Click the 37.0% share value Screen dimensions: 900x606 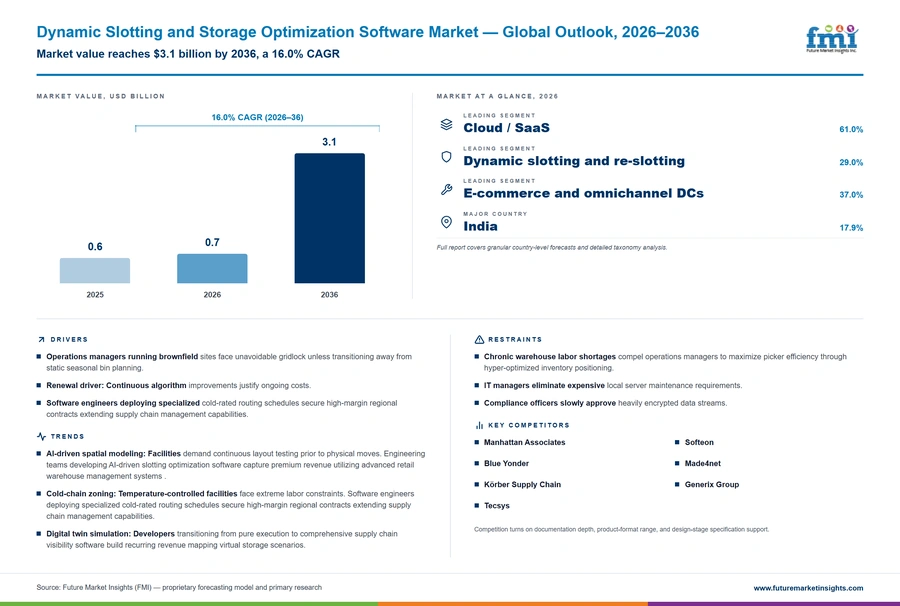851,195
